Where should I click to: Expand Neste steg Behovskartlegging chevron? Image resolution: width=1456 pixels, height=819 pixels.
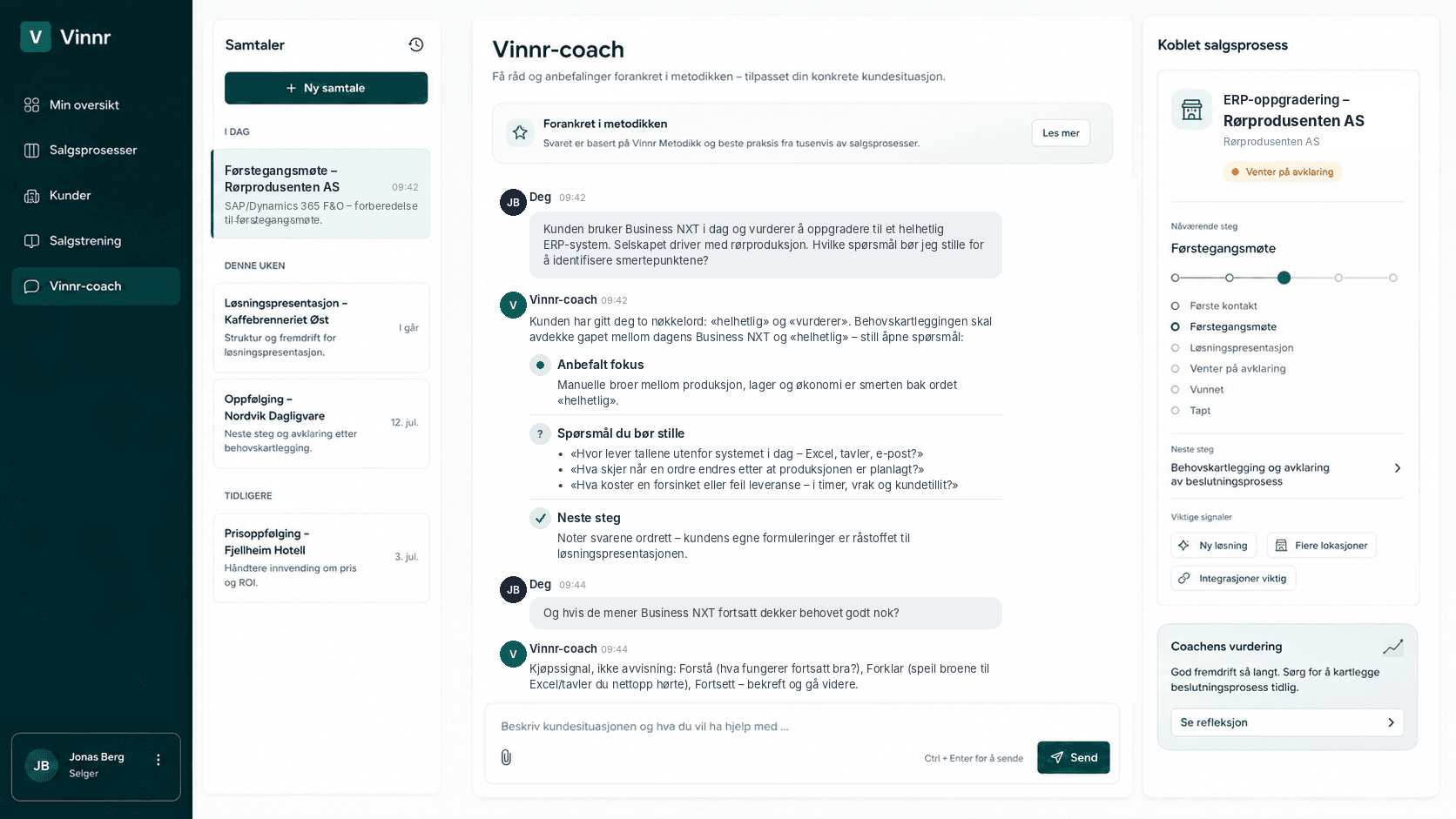point(1398,468)
